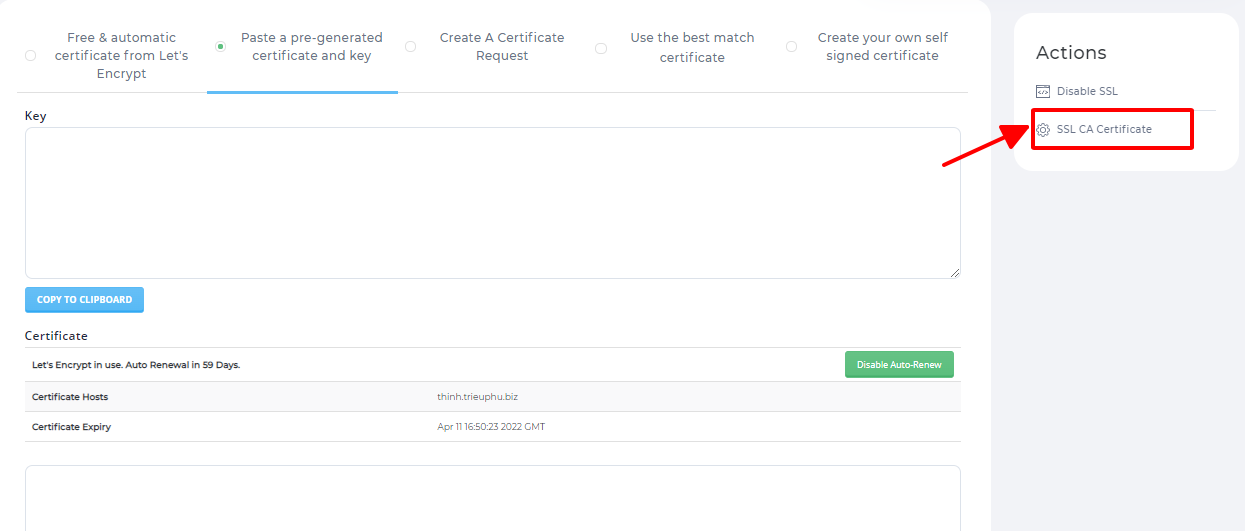1245x531 pixels.
Task: Click the Disable Auto-Renew button
Action: 899,365
